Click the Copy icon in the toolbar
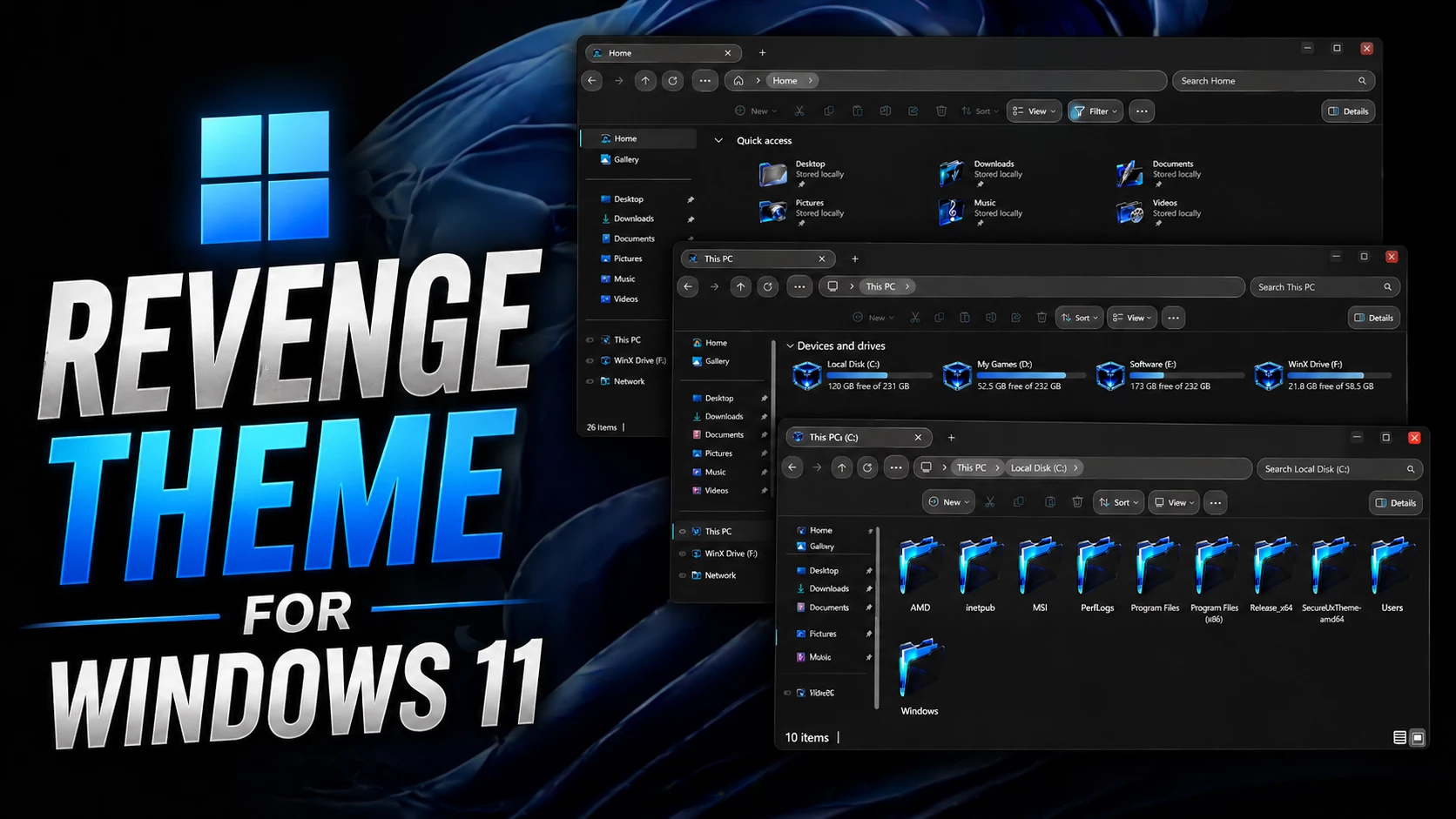 click(829, 111)
